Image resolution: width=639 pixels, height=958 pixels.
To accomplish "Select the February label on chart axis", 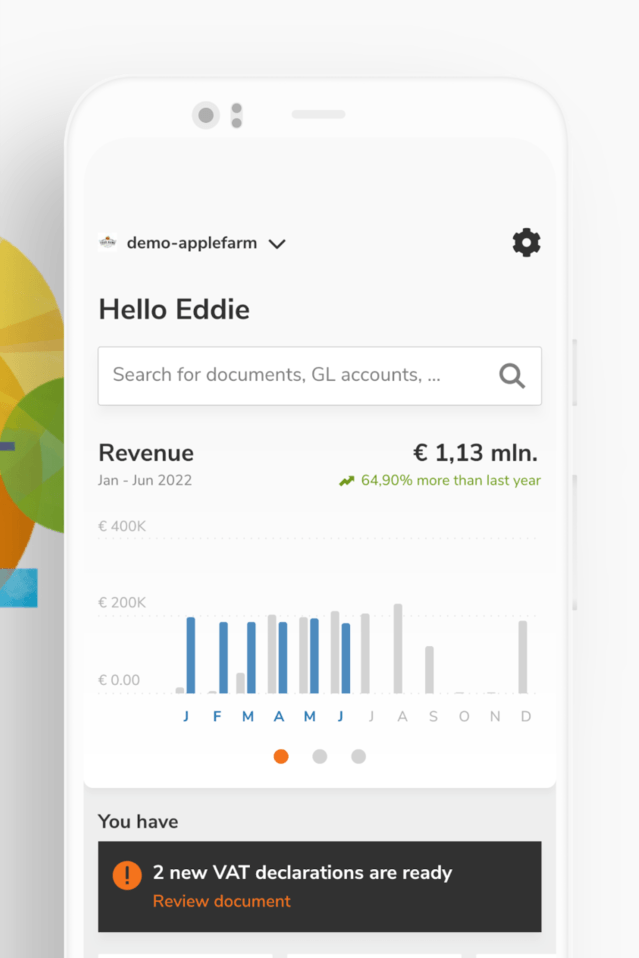I will (x=217, y=716).
